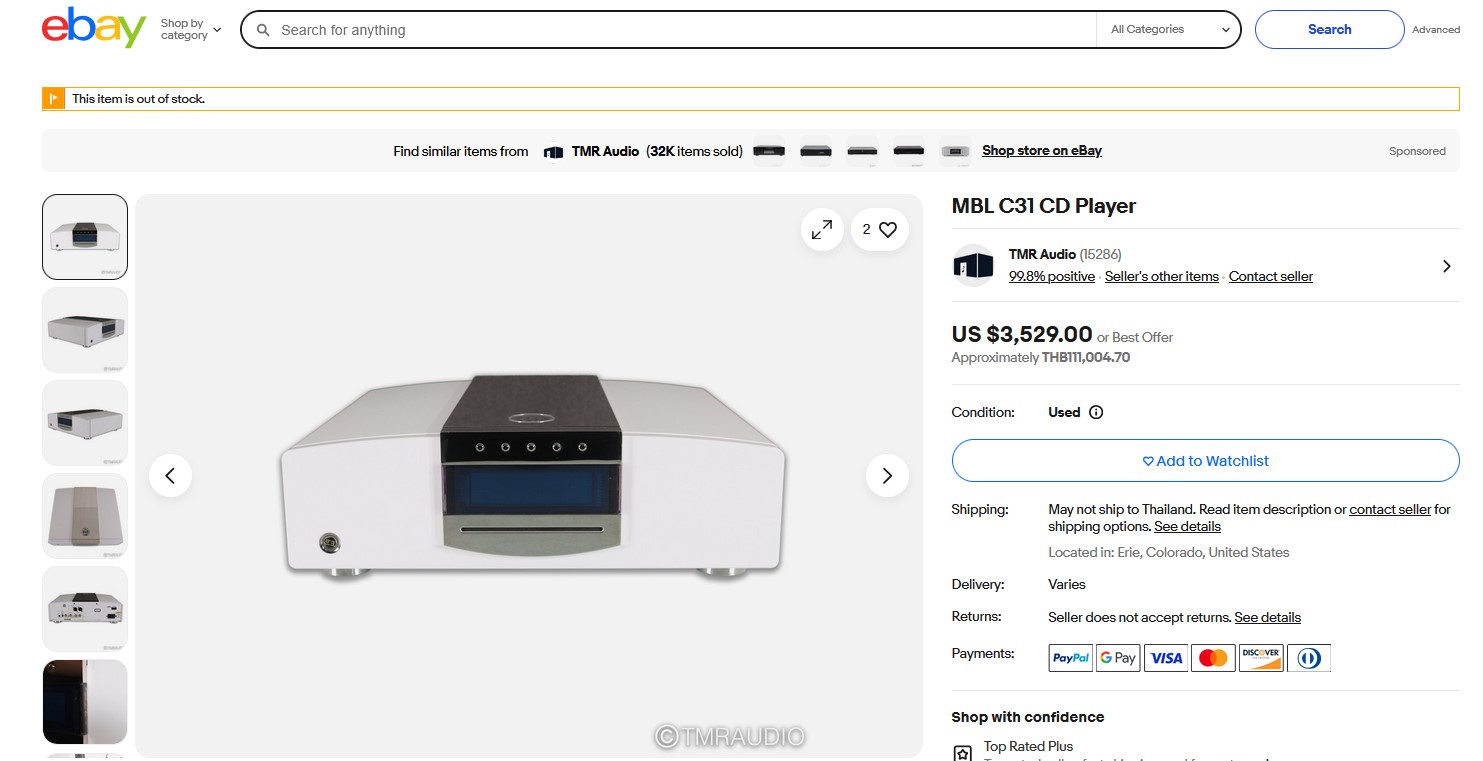Click the Search button
Image resolution: width=1483 pixels, height=761 pixels.
[x=1329, y=30]
